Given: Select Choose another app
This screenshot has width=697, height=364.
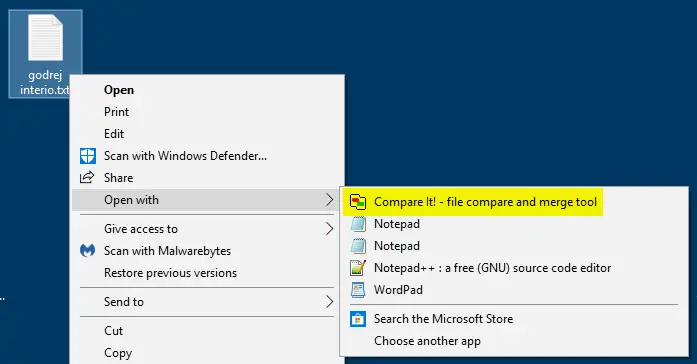Looking at the screenshot, I should [514, 341].
